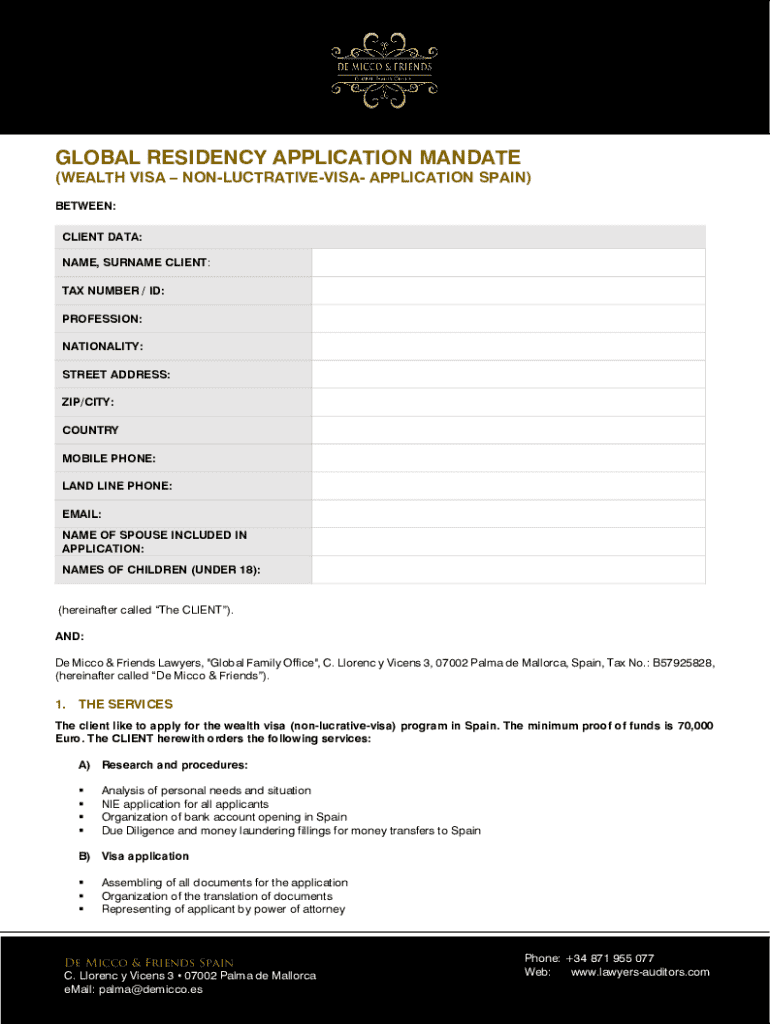The height and width of the screenshot is (1024, 770).
Task: Click the Name, Surname Client input field
Action: pyautogui.click(x=508, y=262)
